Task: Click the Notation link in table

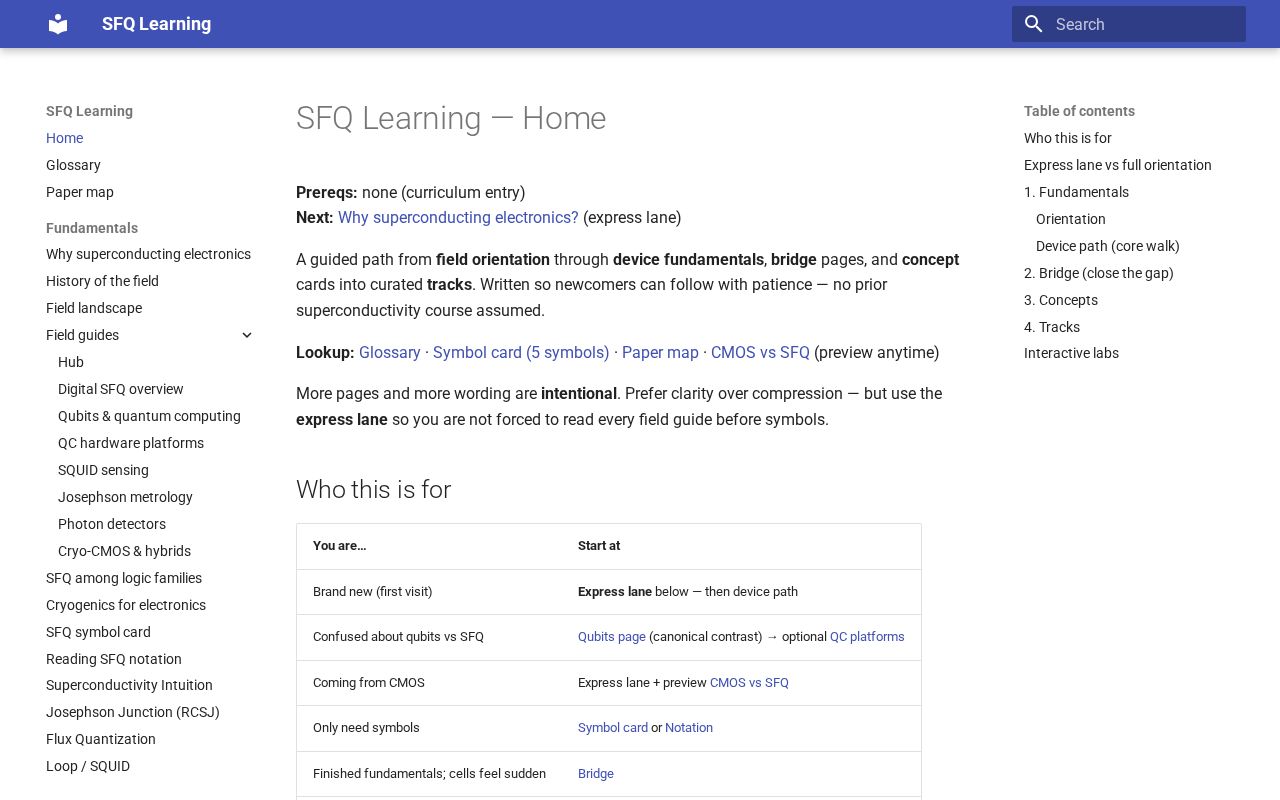Action: [x=689, y=728]
